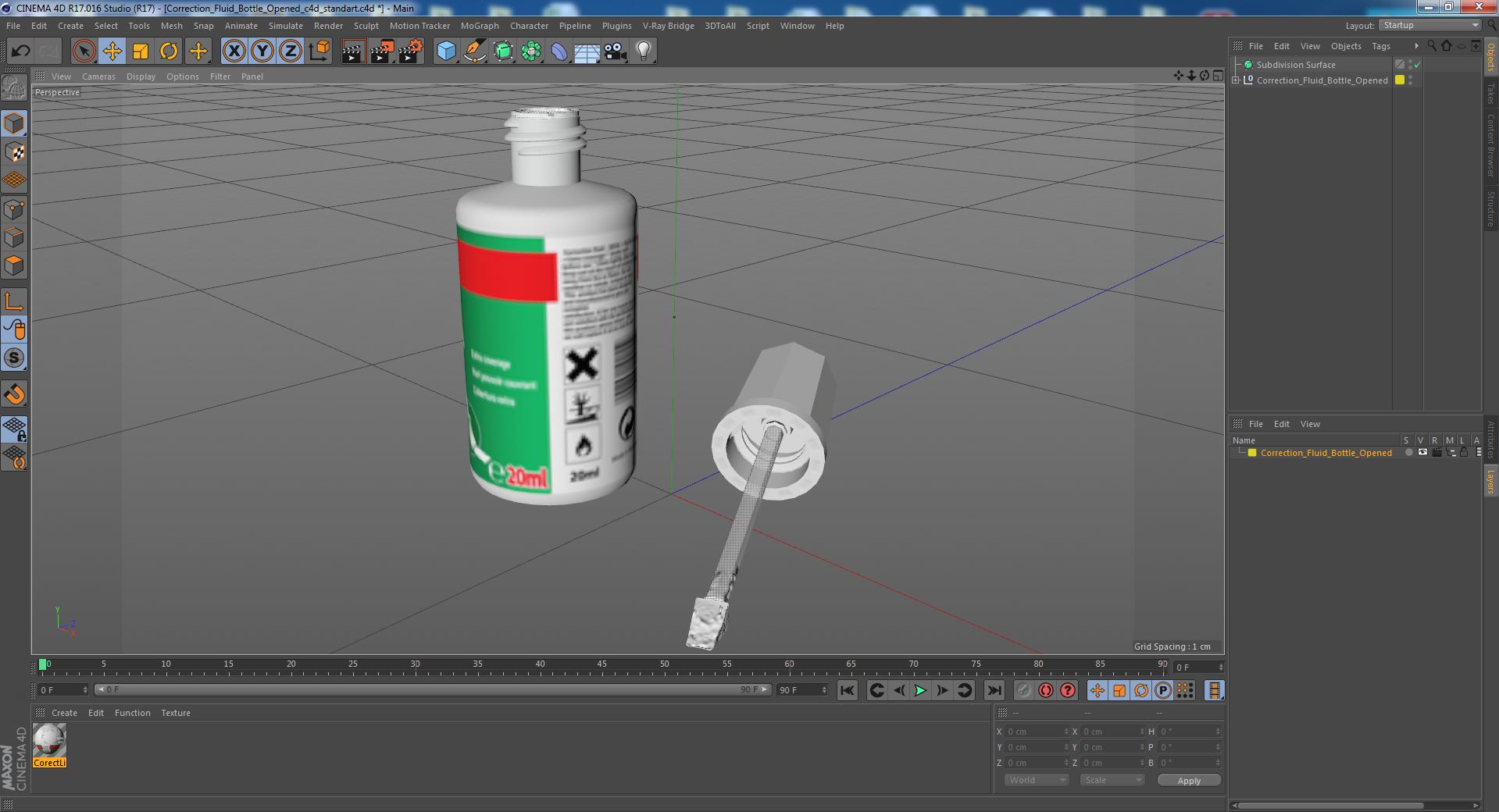Add a Floor environment object
This screenshot has width=1499, height=812.
click(x=587, y=52)
